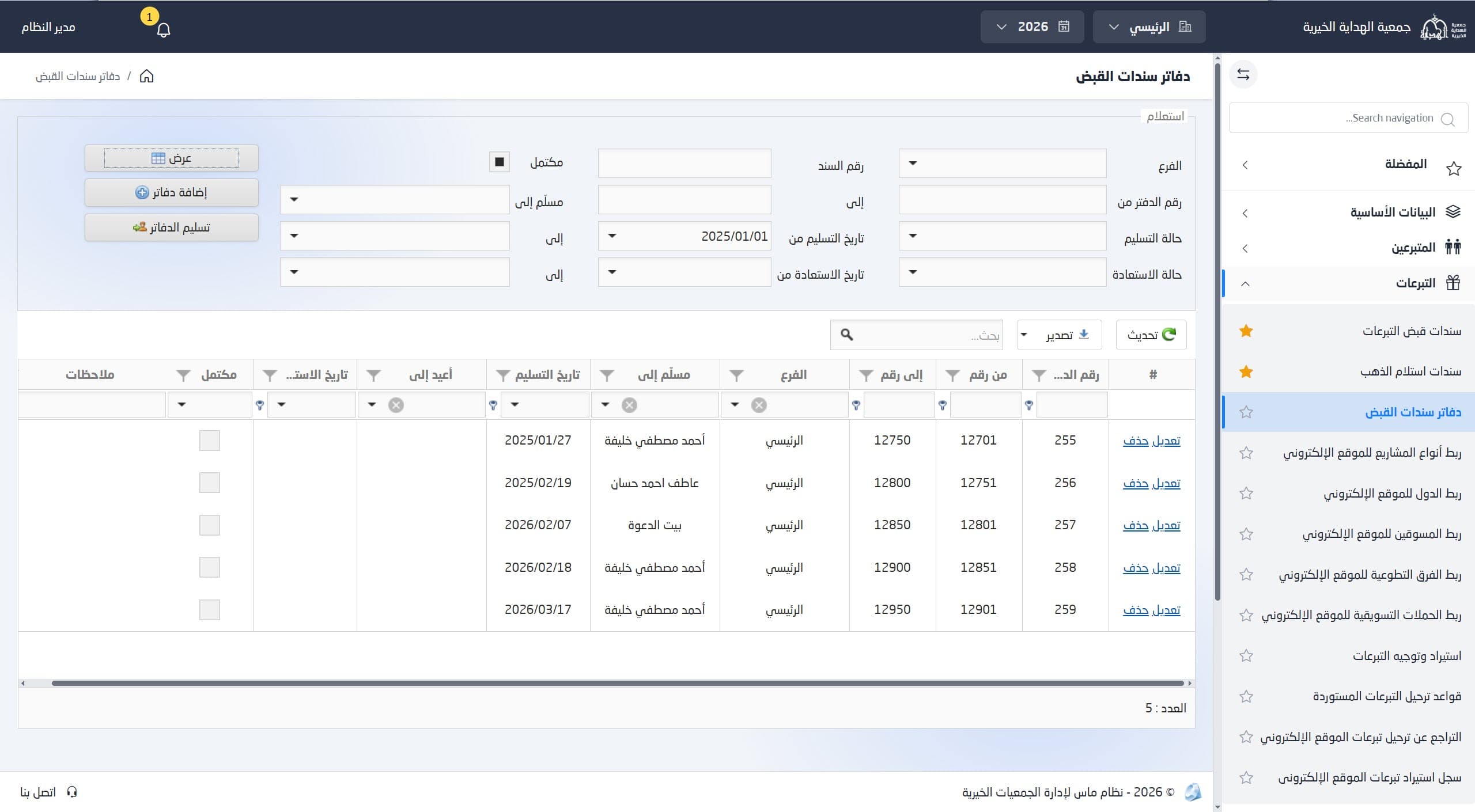Toggle the مكتمل checkbox in query panel
This screenshot has height=812, width=1475.
tap(500, 162)
